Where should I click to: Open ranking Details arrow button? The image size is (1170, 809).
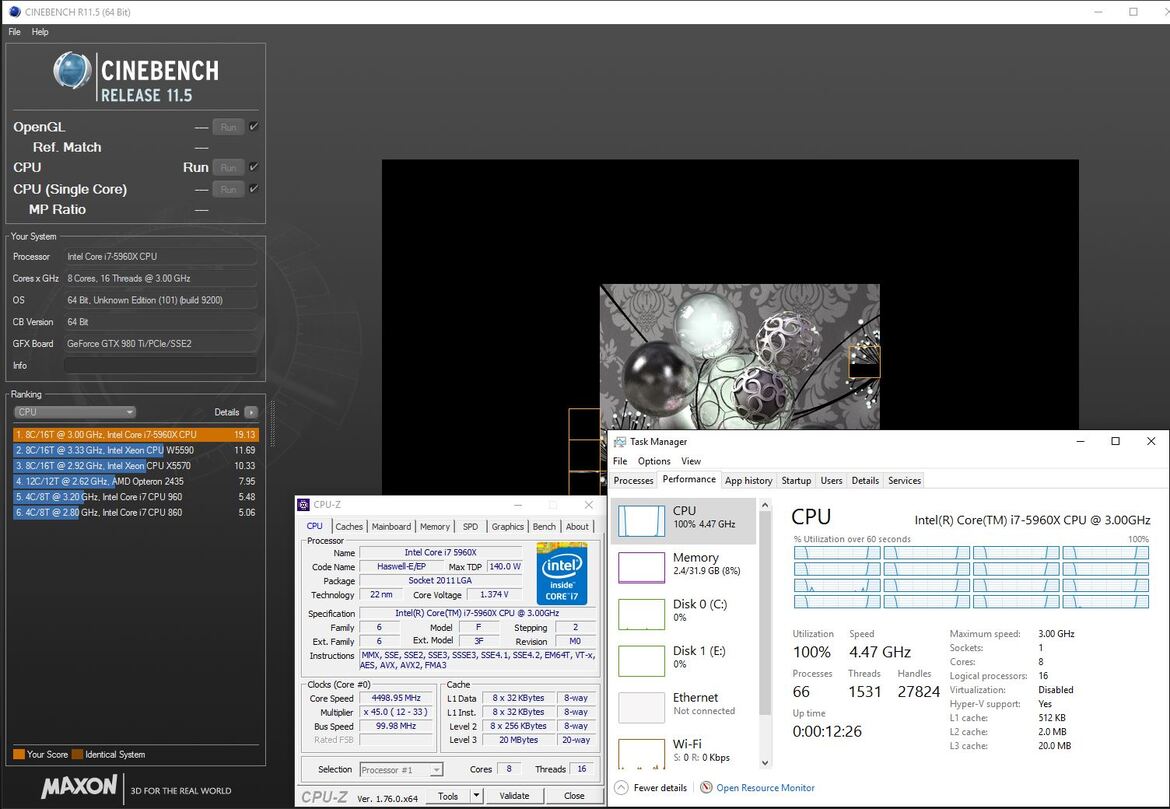click(x=251, y=412)
